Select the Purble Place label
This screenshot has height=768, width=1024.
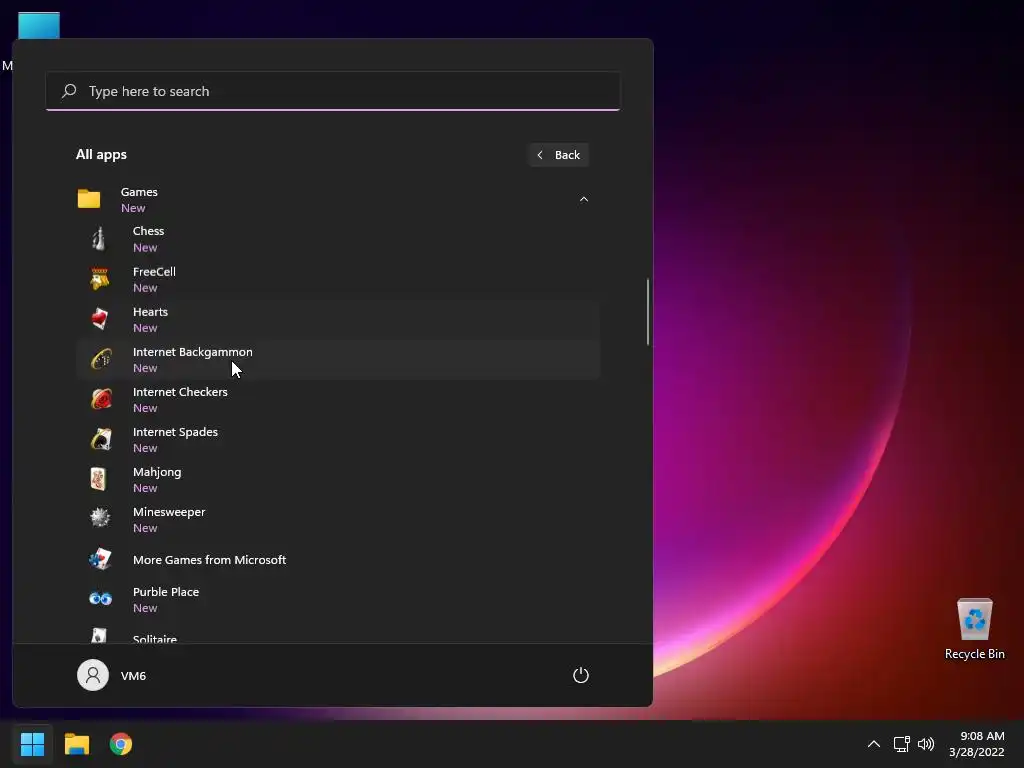[166, 592]
